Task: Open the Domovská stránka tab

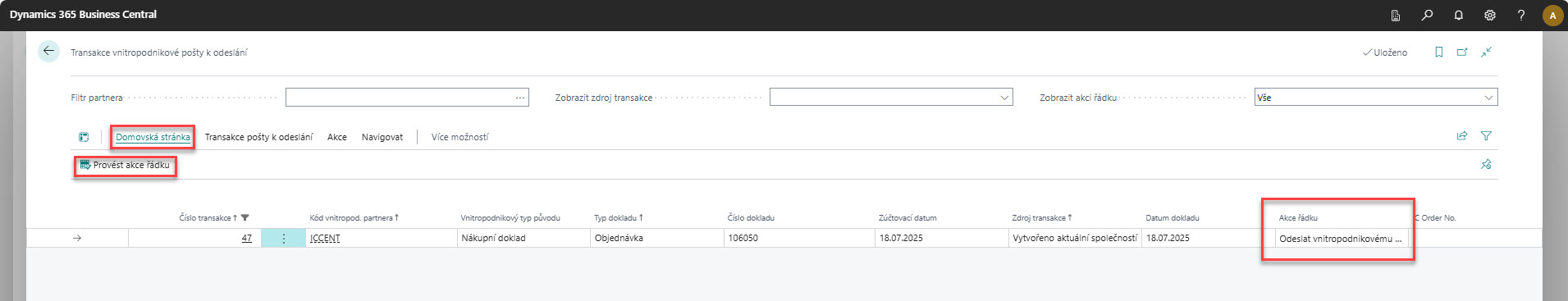Action: [153, 137]
